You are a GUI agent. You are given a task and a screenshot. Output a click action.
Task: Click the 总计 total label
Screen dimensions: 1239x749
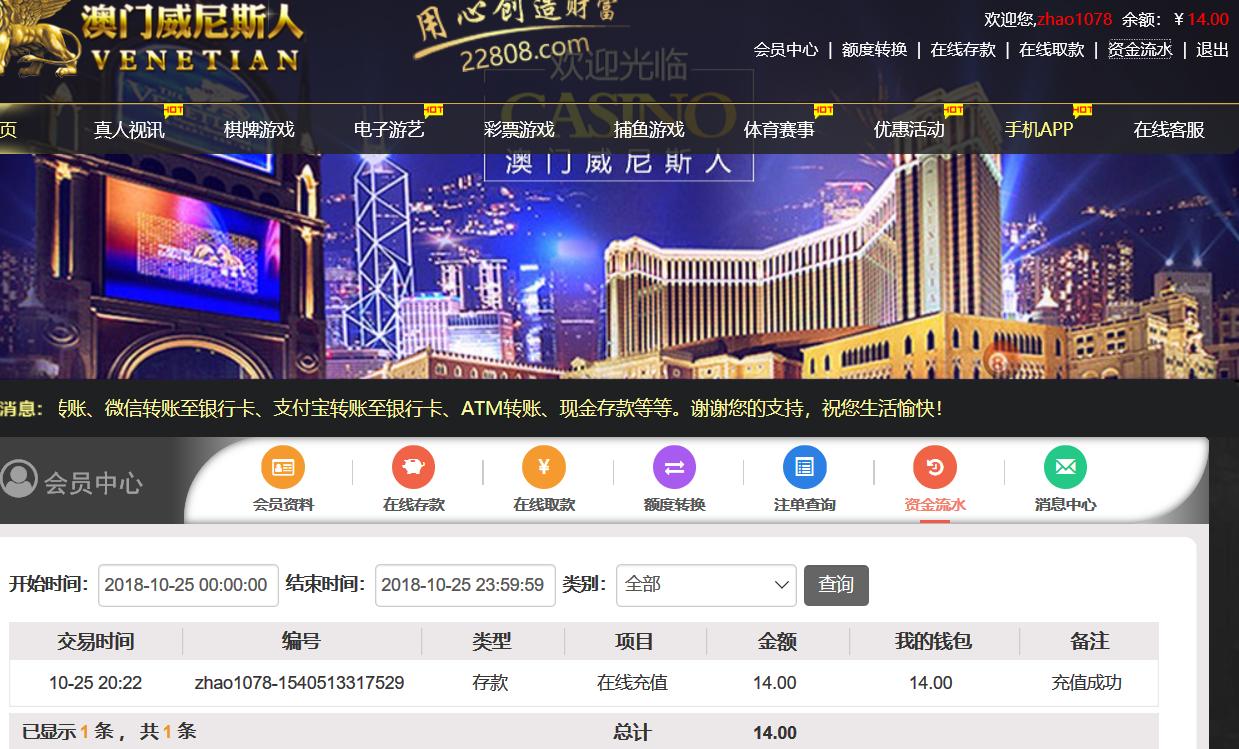632,733
